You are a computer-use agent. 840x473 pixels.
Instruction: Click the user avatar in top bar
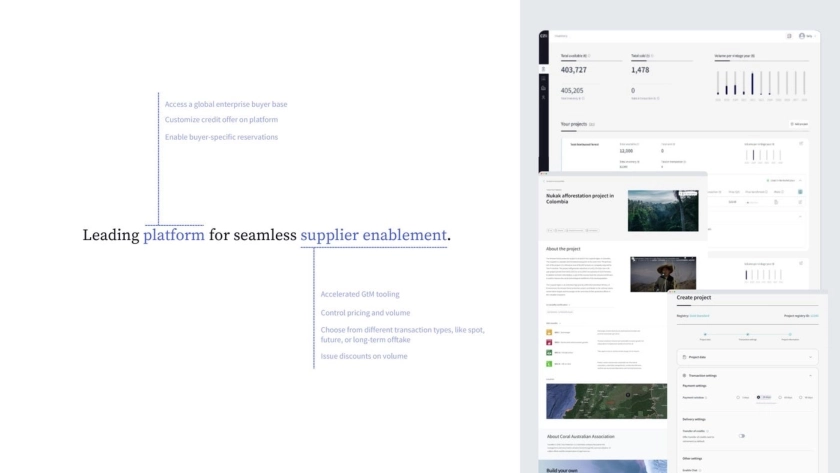point(802,36)
